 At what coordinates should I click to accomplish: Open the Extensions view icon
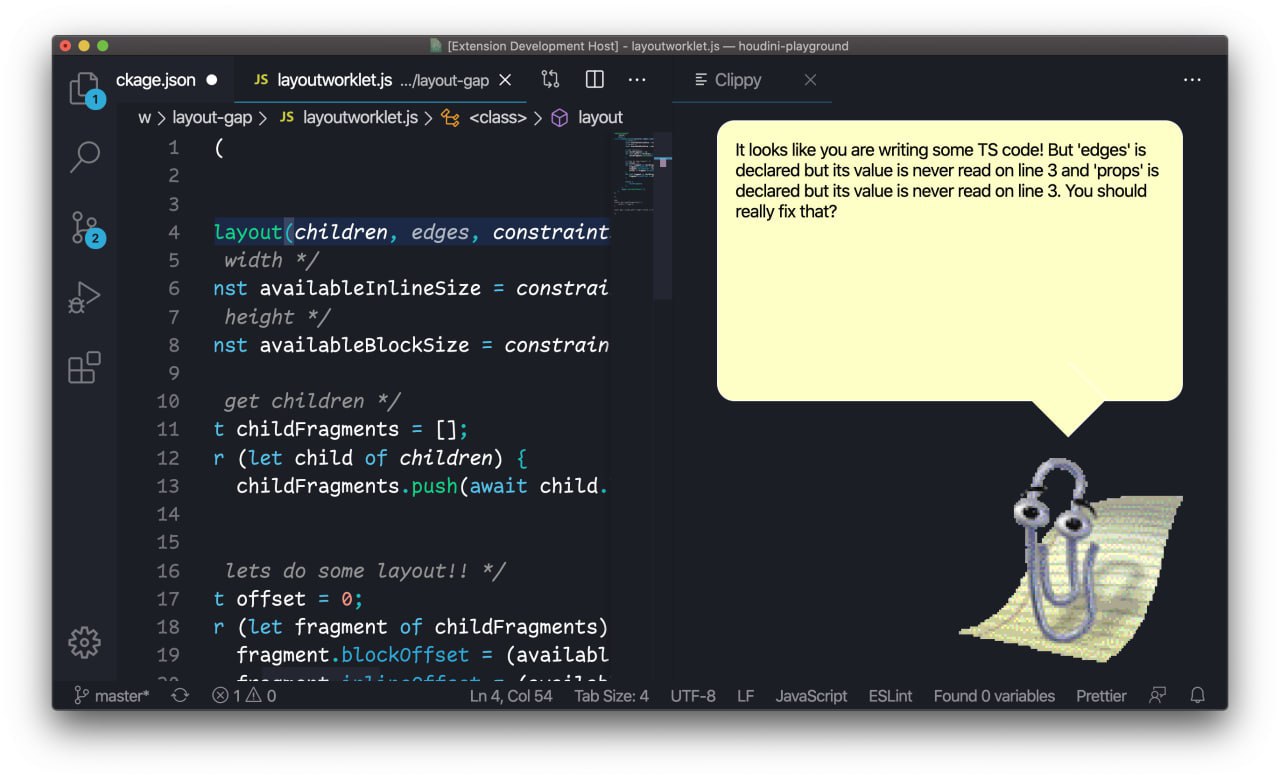pyautogui.click(x=84, y=367)
